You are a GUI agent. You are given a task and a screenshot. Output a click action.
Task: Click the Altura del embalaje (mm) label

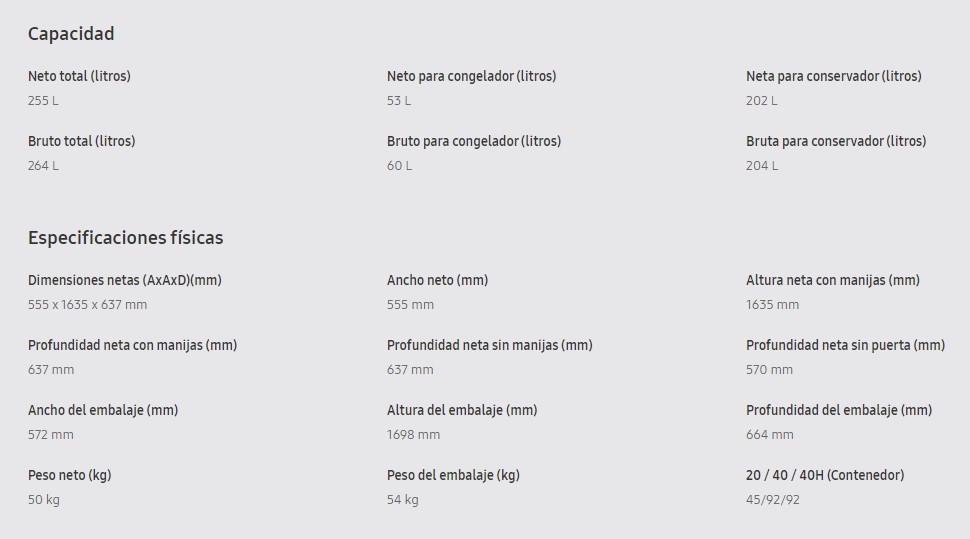pyautogui.click(x=462, y=410)
